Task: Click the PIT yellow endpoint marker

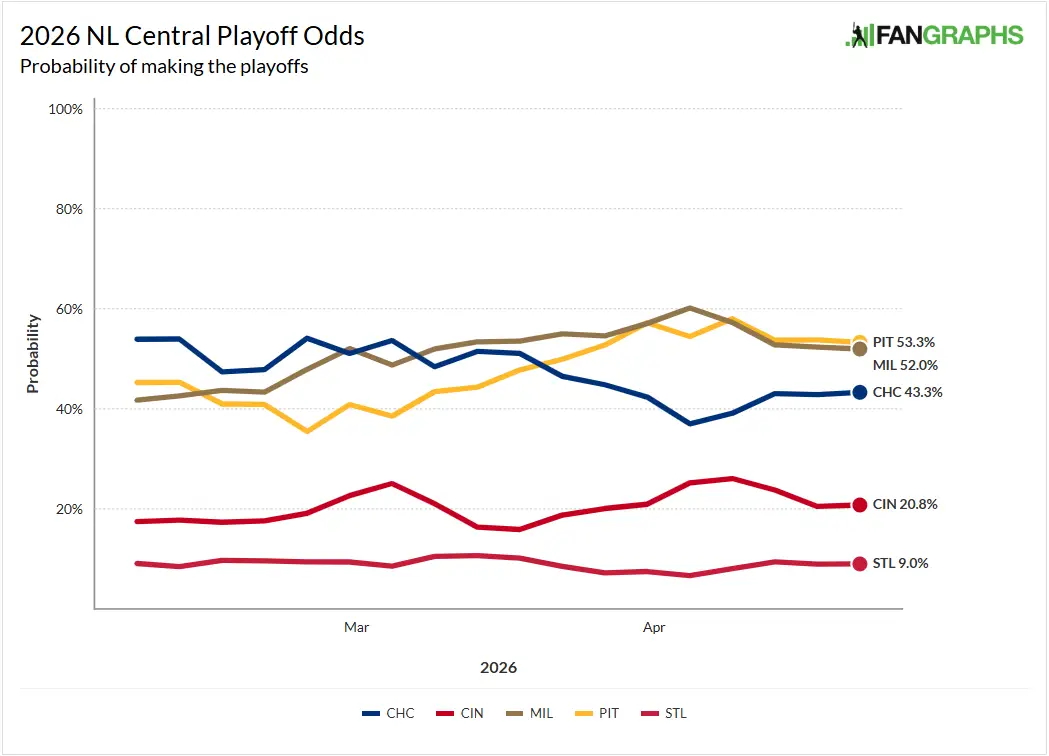Action: click(x=859, y=342)
